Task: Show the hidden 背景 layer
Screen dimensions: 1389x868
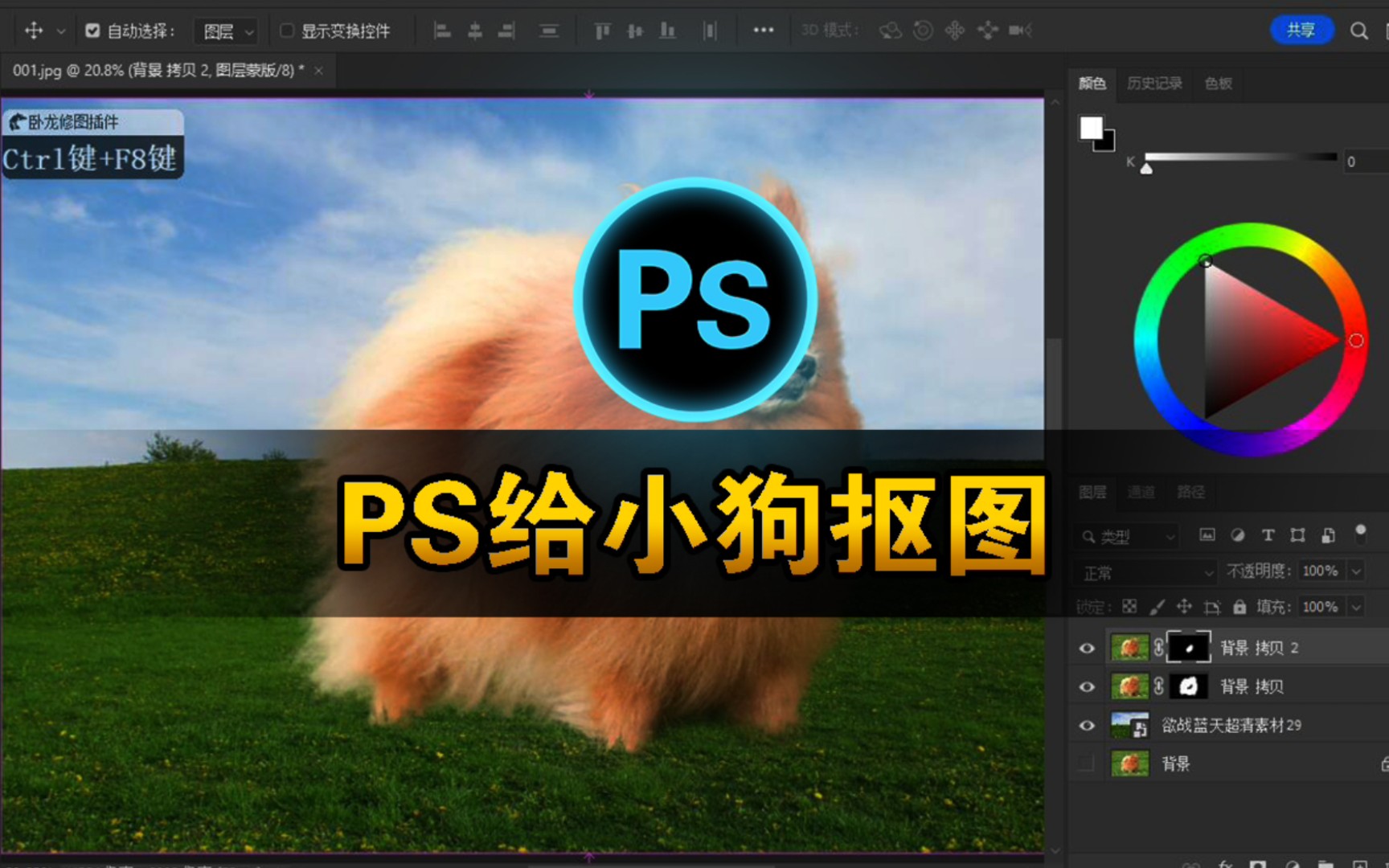Action: (1087, 763)
